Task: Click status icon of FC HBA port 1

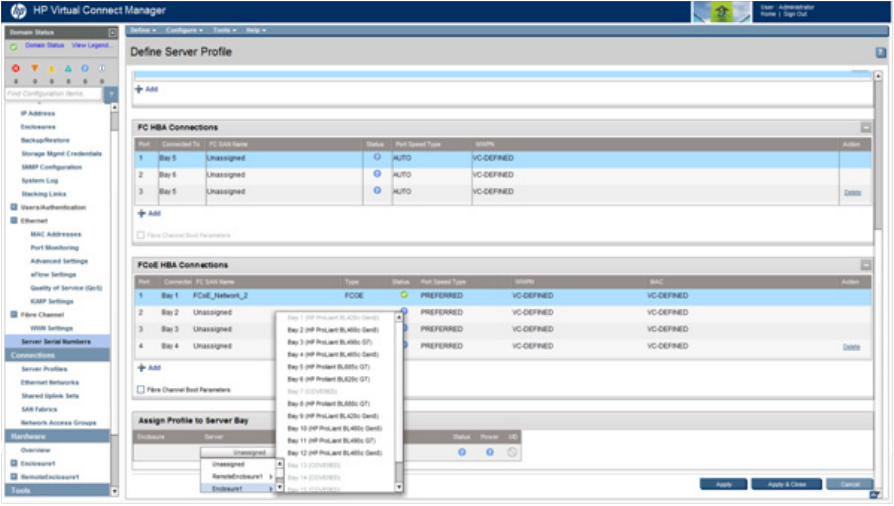Action: (x=377, y=157)
